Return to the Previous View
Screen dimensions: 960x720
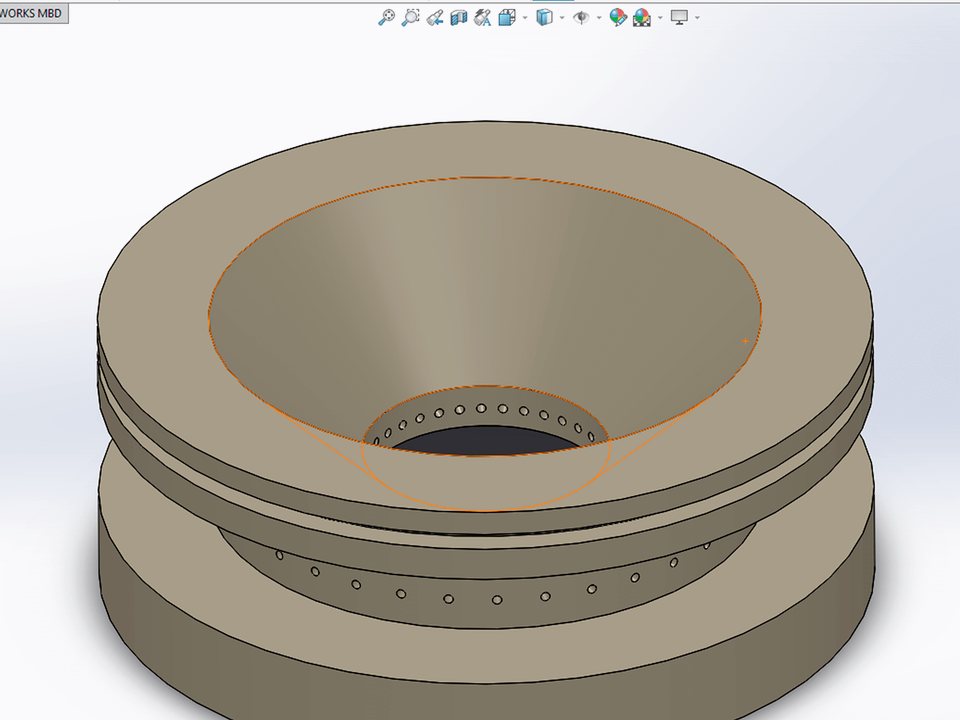coord(435,17)
